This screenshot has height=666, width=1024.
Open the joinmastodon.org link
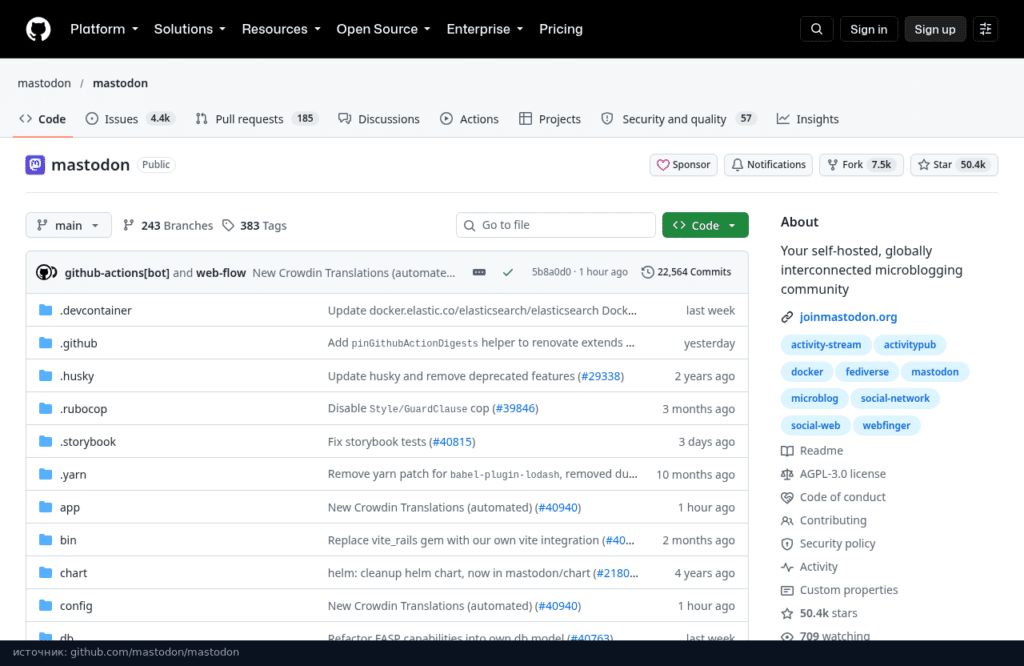tap(848, 317)
